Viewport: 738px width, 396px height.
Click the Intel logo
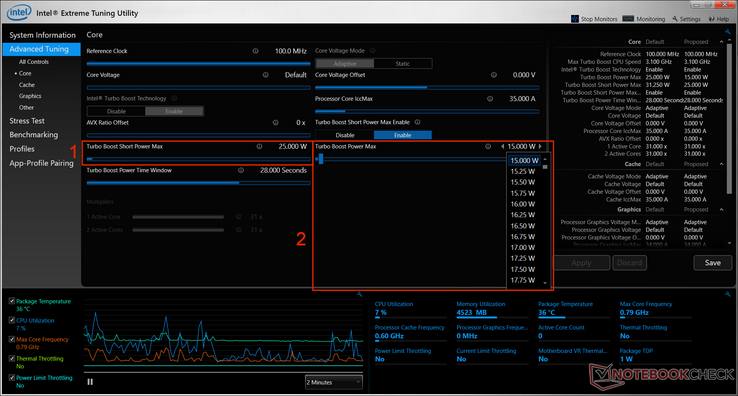19,12
